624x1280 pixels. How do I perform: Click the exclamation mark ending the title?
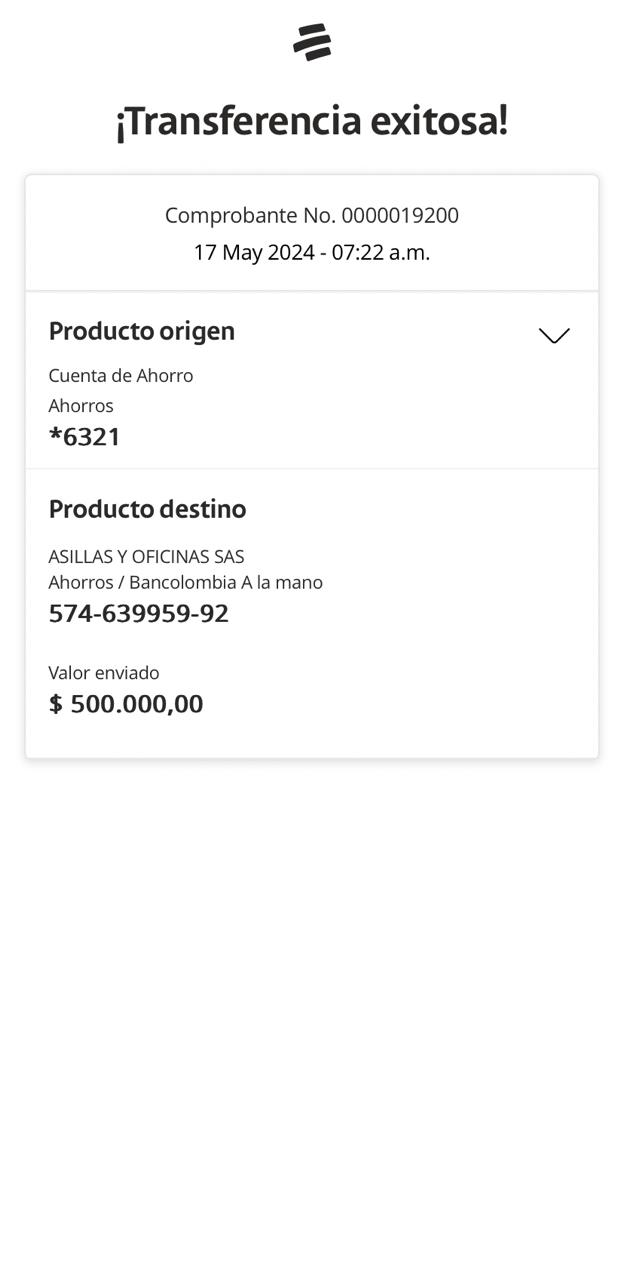point(503,121)
